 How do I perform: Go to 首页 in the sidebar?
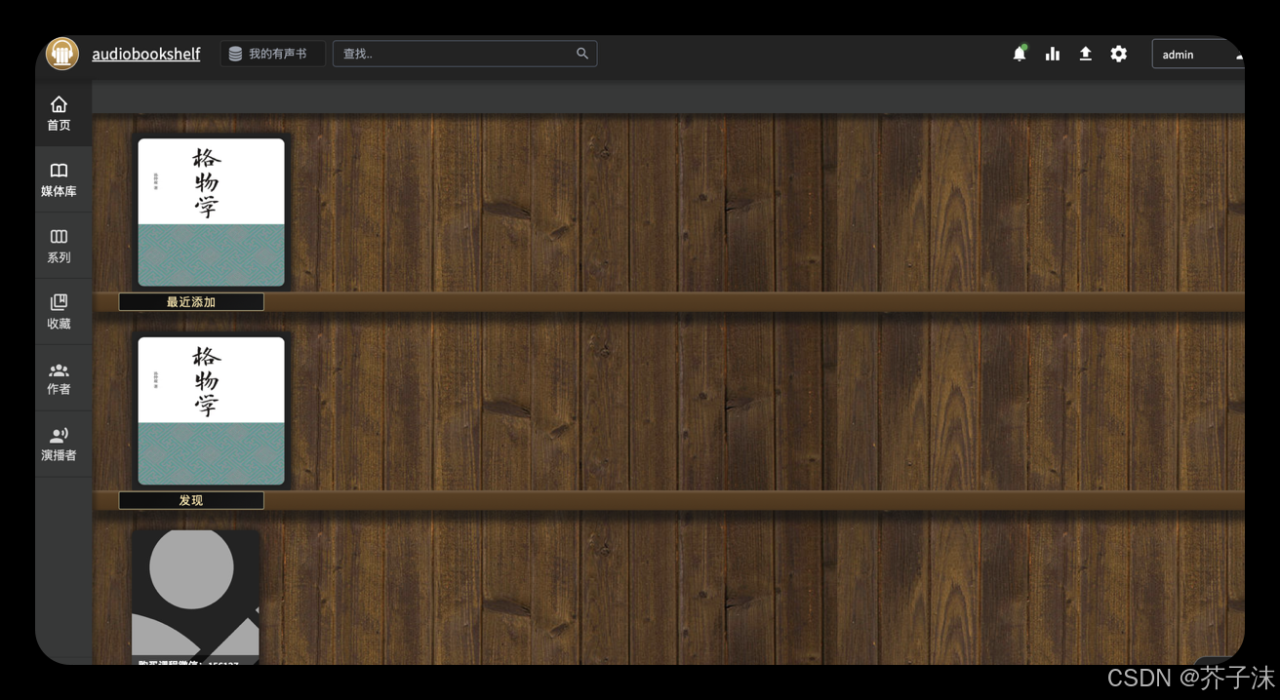click(x=59, y=113)
